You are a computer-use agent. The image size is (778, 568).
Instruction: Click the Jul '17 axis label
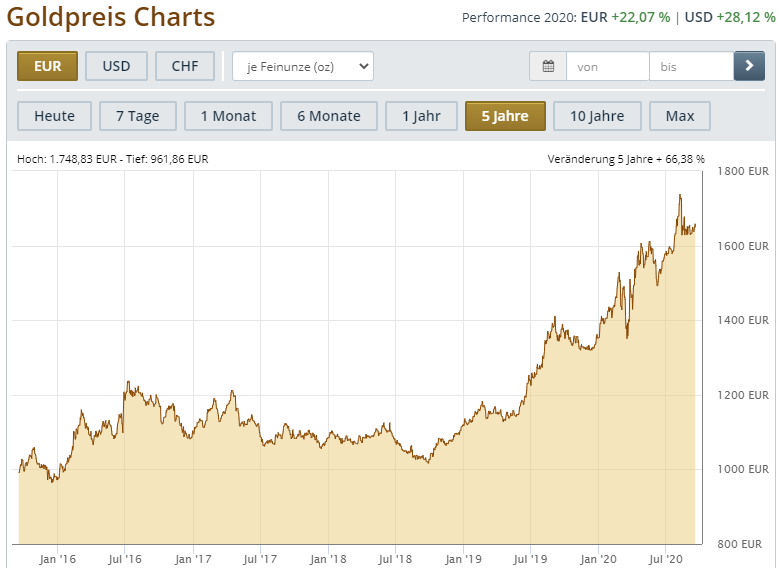coord(260,559)
